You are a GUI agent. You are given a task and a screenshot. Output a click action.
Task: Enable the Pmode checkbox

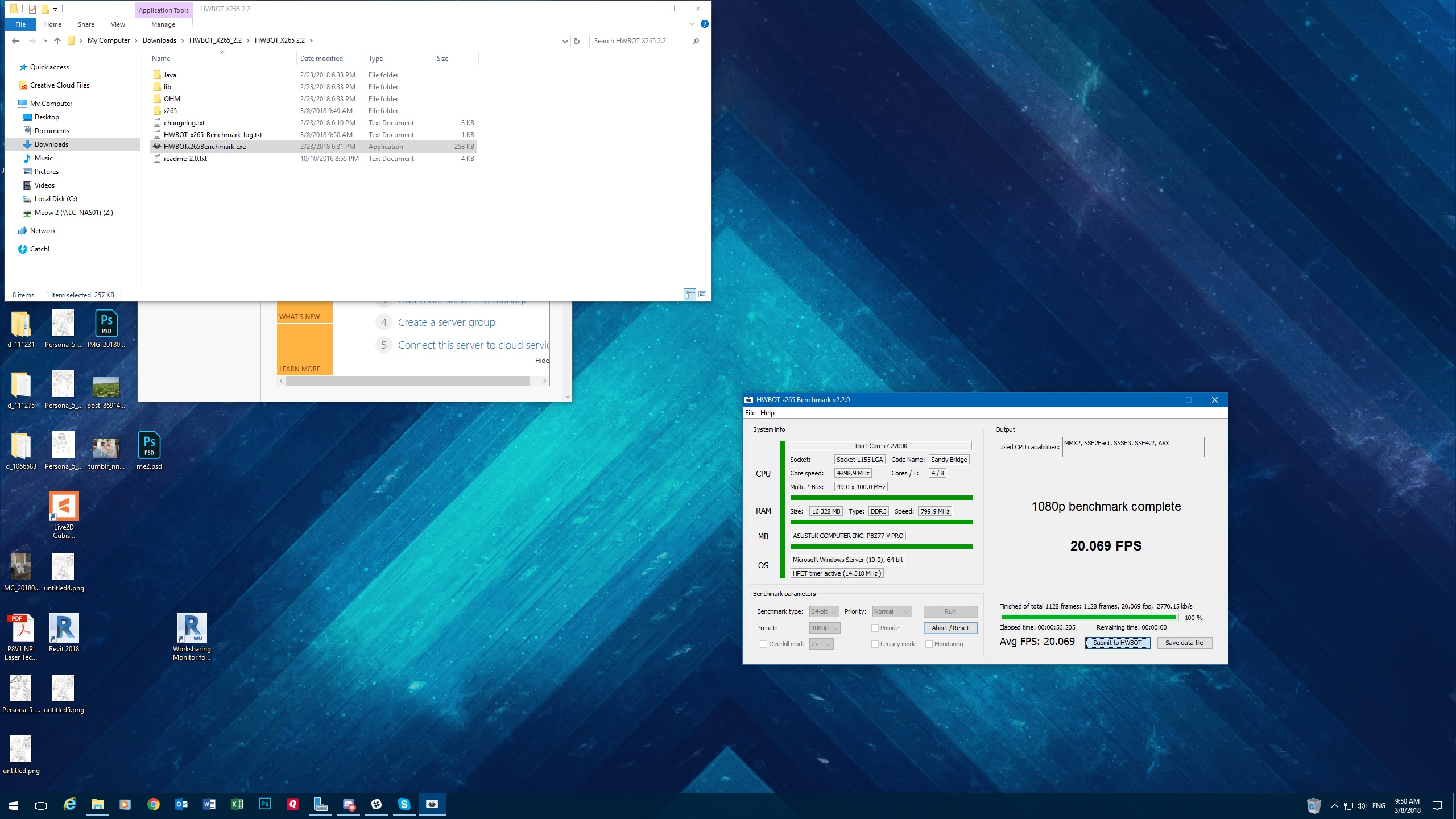click(875, 628)
